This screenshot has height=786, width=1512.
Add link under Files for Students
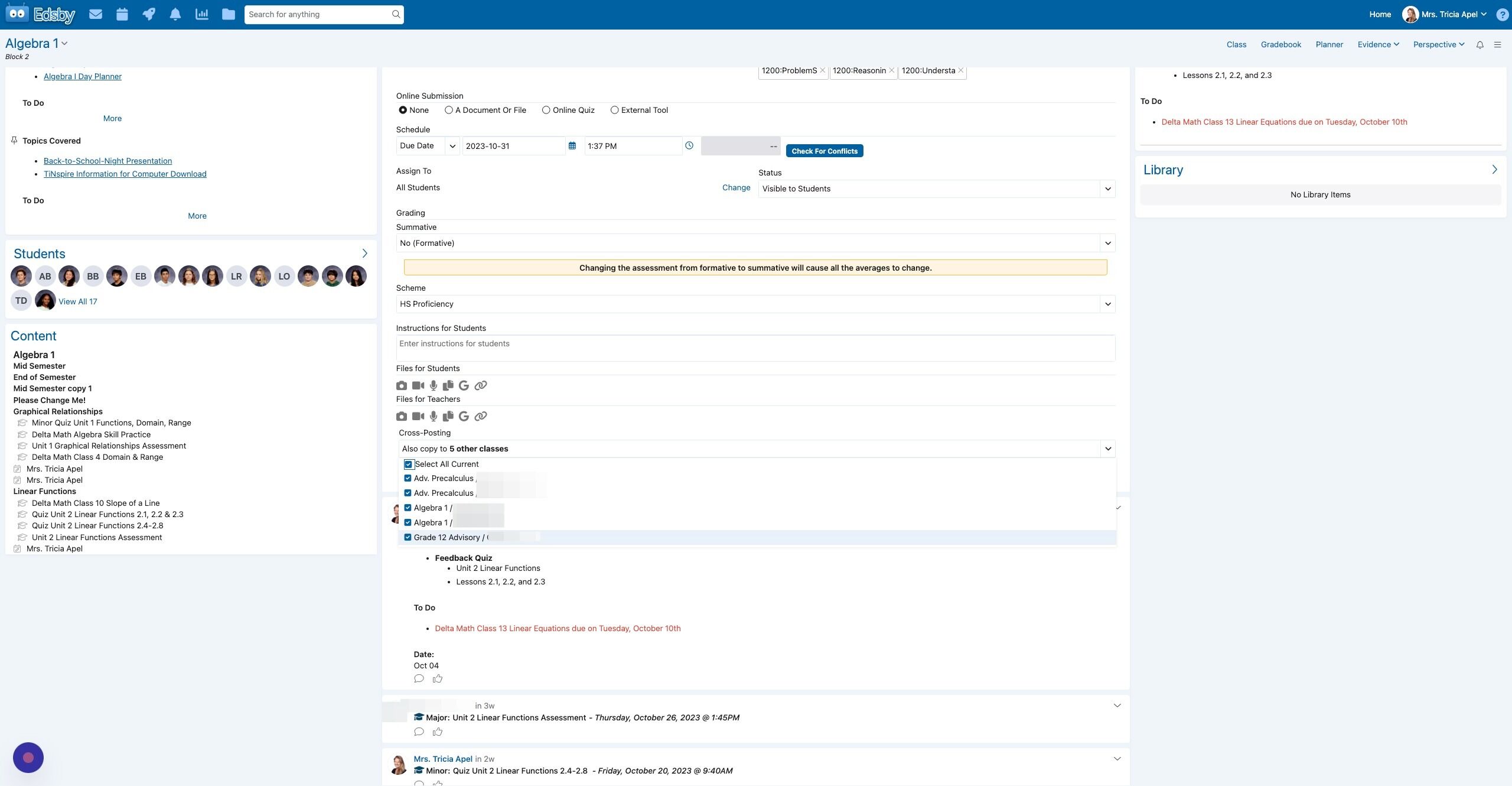(x=481, y=385)
